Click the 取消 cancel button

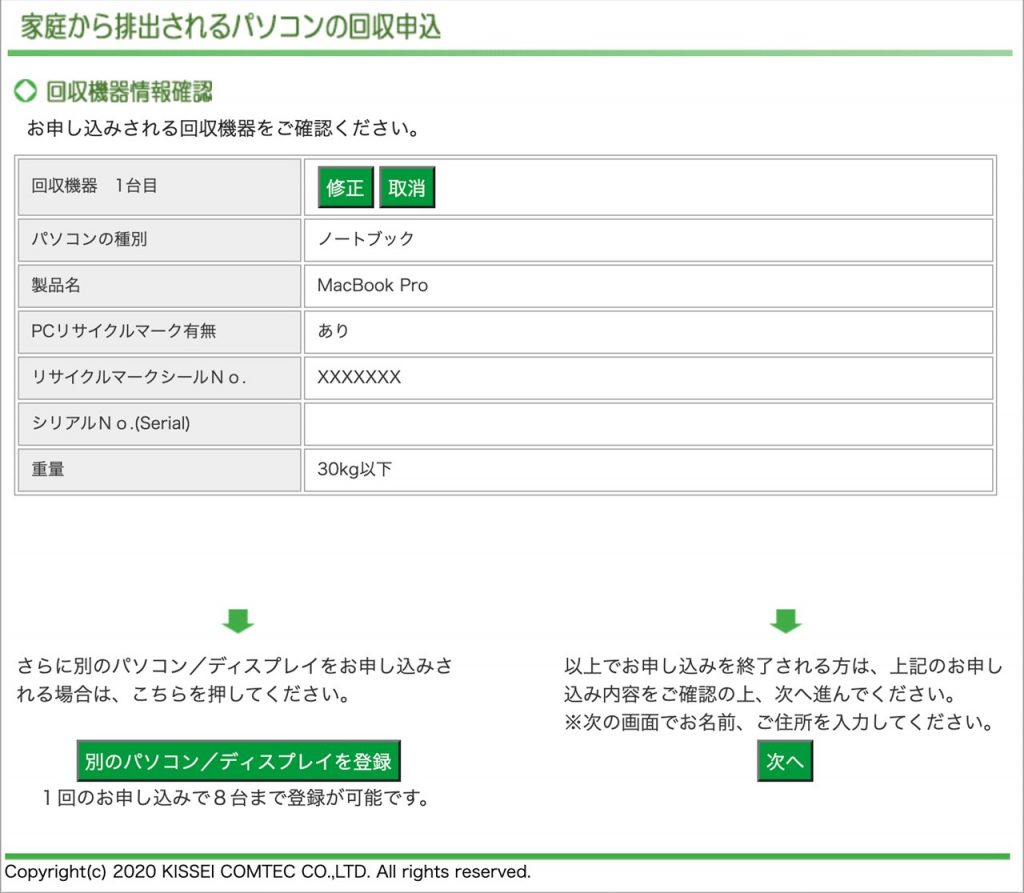407,187
